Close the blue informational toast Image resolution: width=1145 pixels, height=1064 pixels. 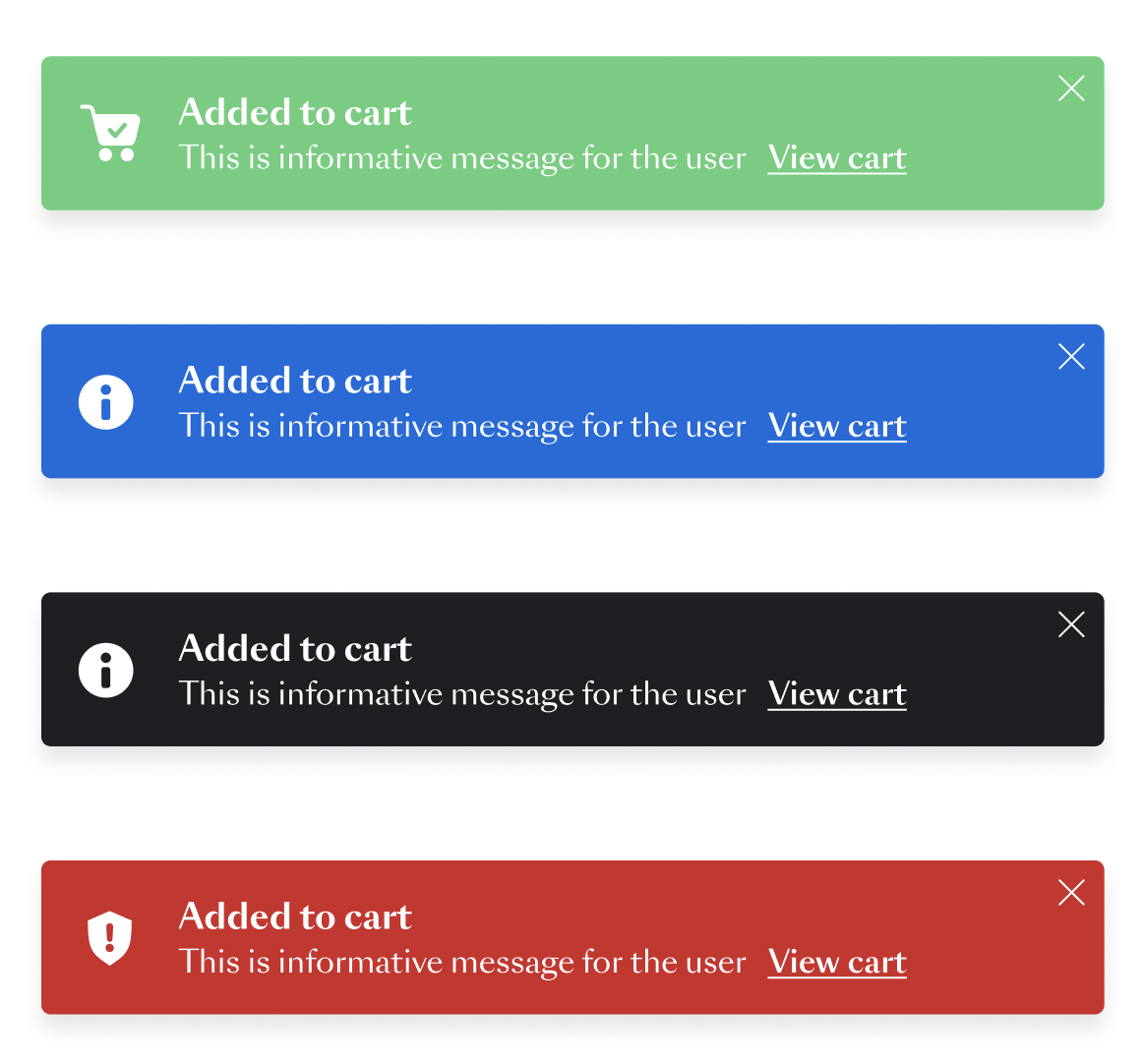point(1071,356)
